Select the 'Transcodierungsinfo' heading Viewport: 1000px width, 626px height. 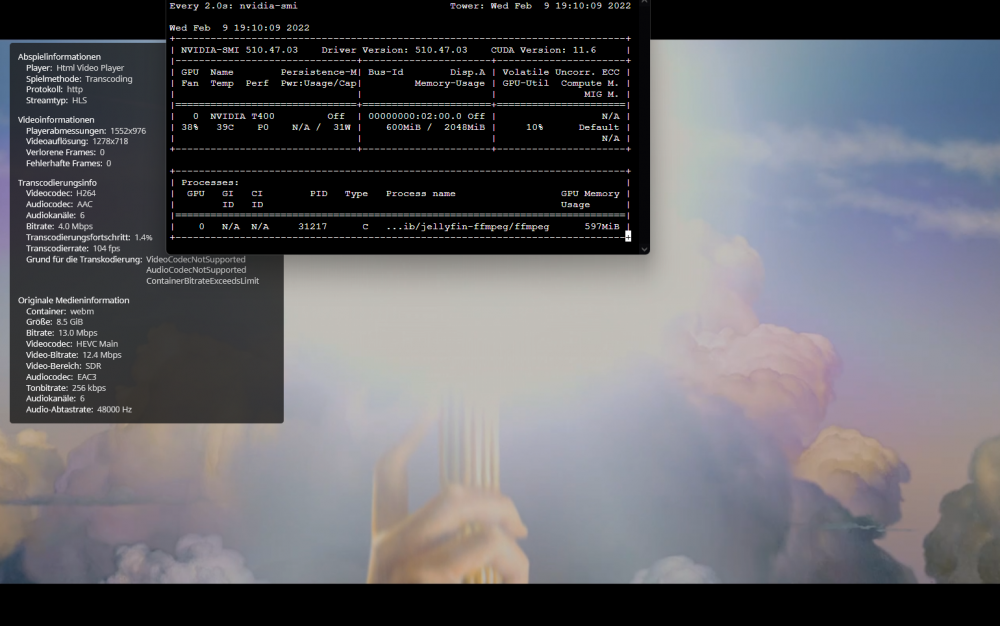click(x=57, y=182)
